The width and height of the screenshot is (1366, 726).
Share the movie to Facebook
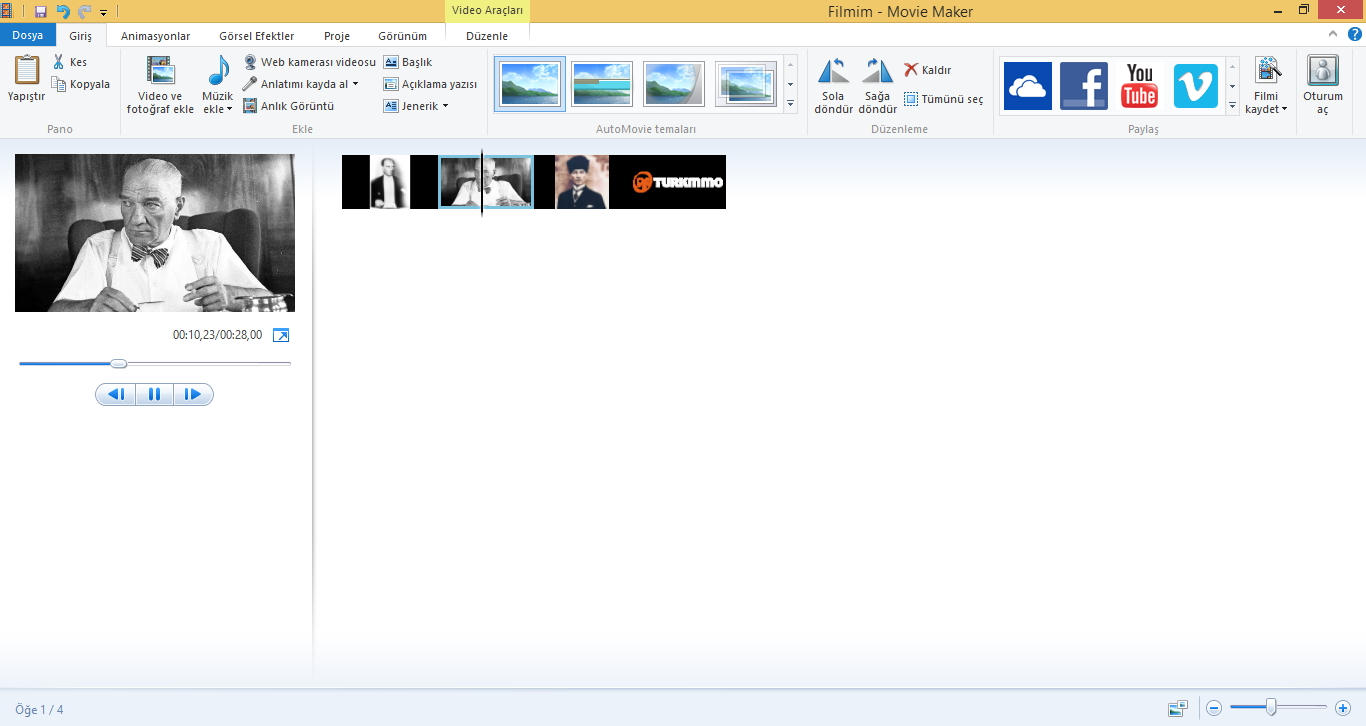point(1084,86)
